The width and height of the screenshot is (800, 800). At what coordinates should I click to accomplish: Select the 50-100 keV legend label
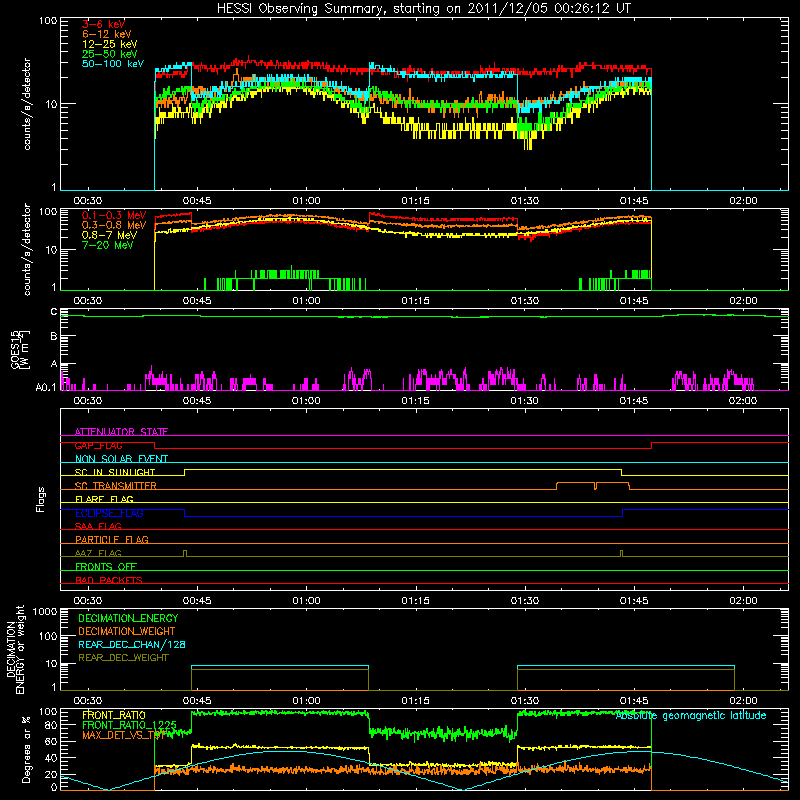[113, 64]
